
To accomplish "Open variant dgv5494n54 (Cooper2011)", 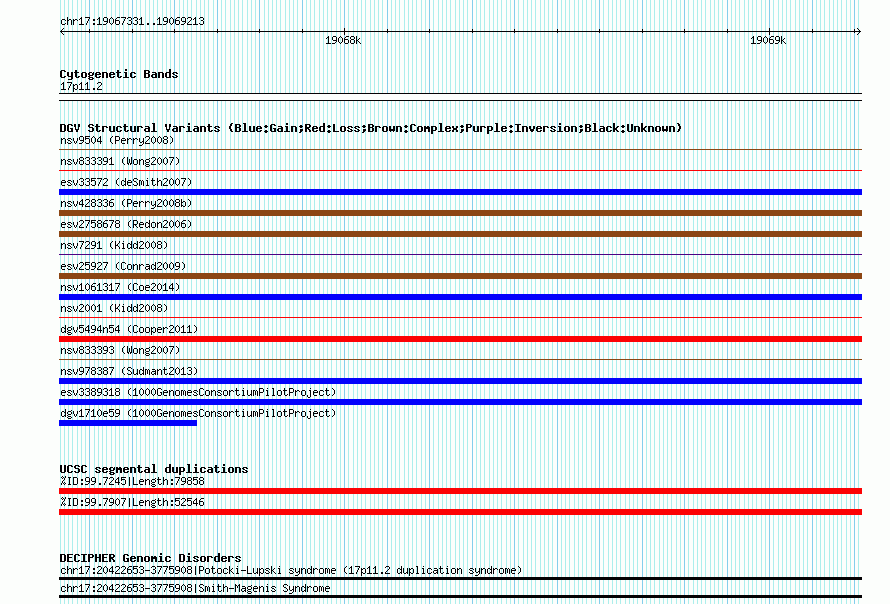I will (x=129, y=329).
